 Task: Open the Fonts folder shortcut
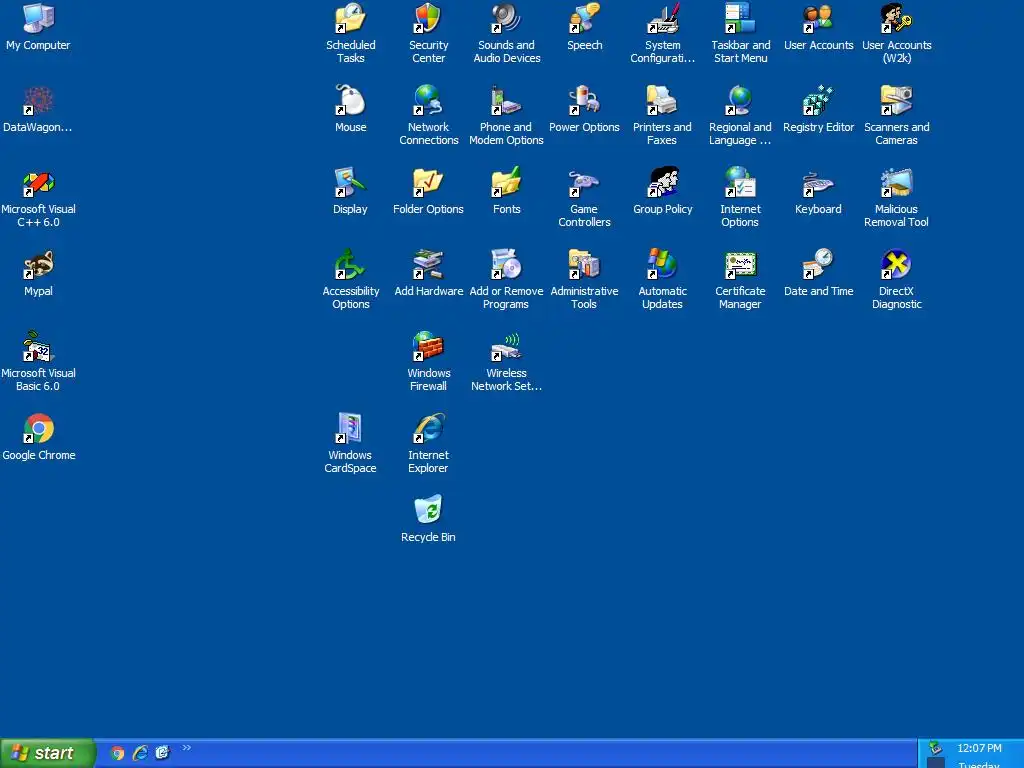point(507,191)
